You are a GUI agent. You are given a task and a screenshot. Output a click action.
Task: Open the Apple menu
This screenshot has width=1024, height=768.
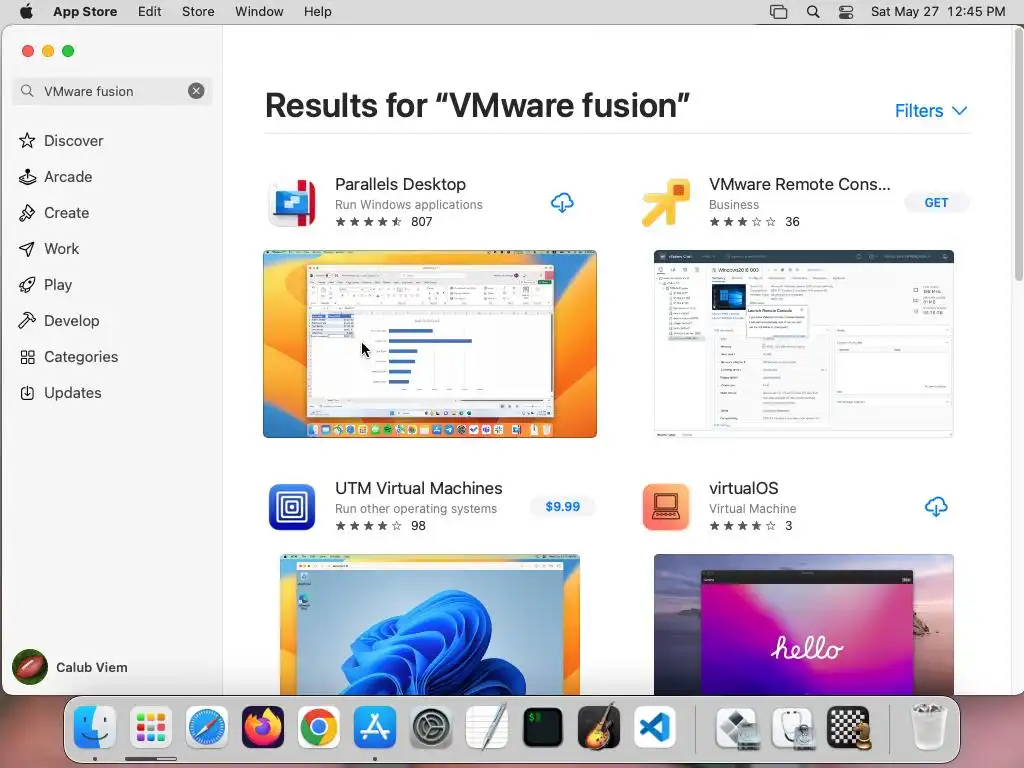pyautogui.click(x=26, y=12)
